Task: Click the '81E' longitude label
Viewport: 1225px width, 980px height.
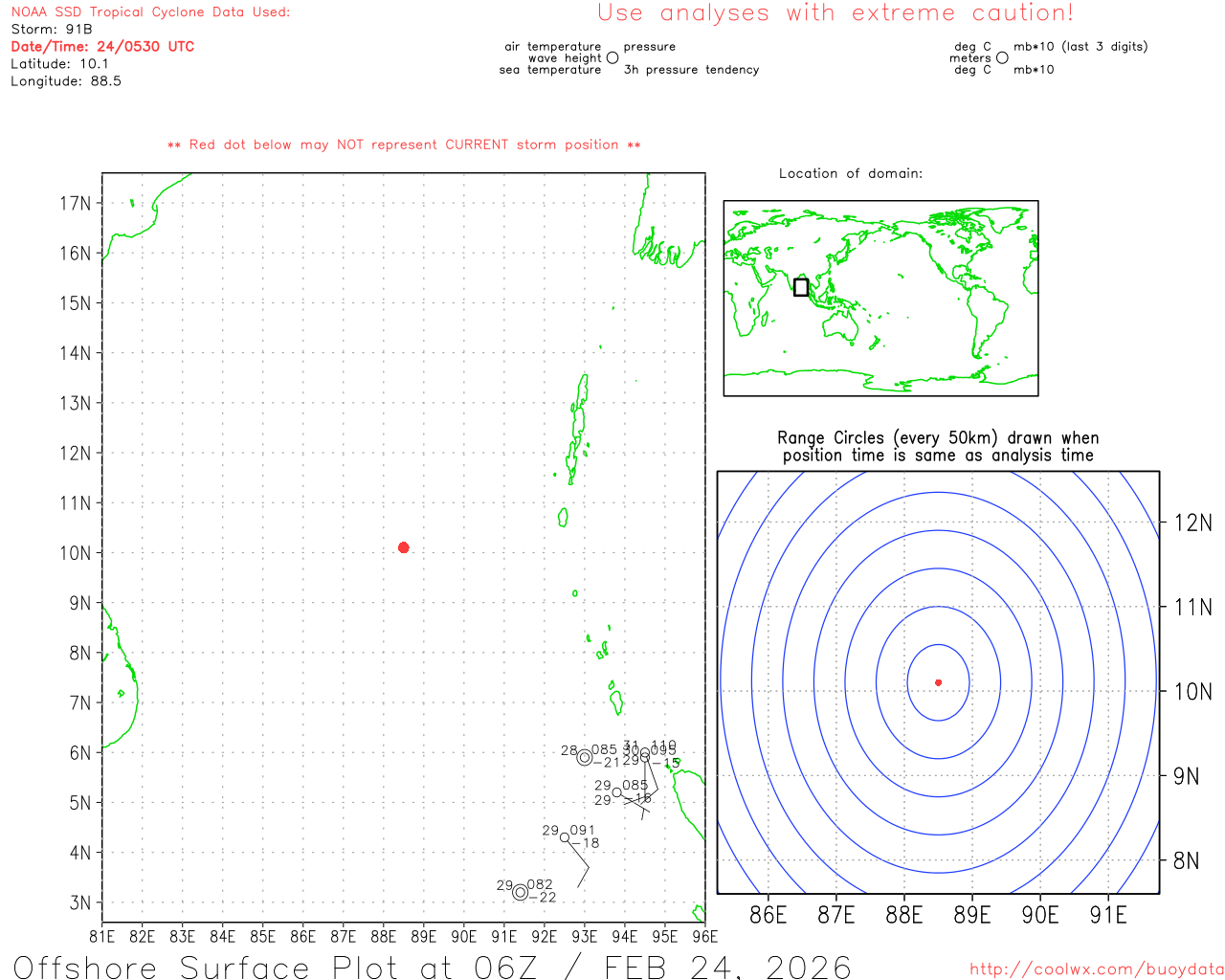Action: click(102, 937)
